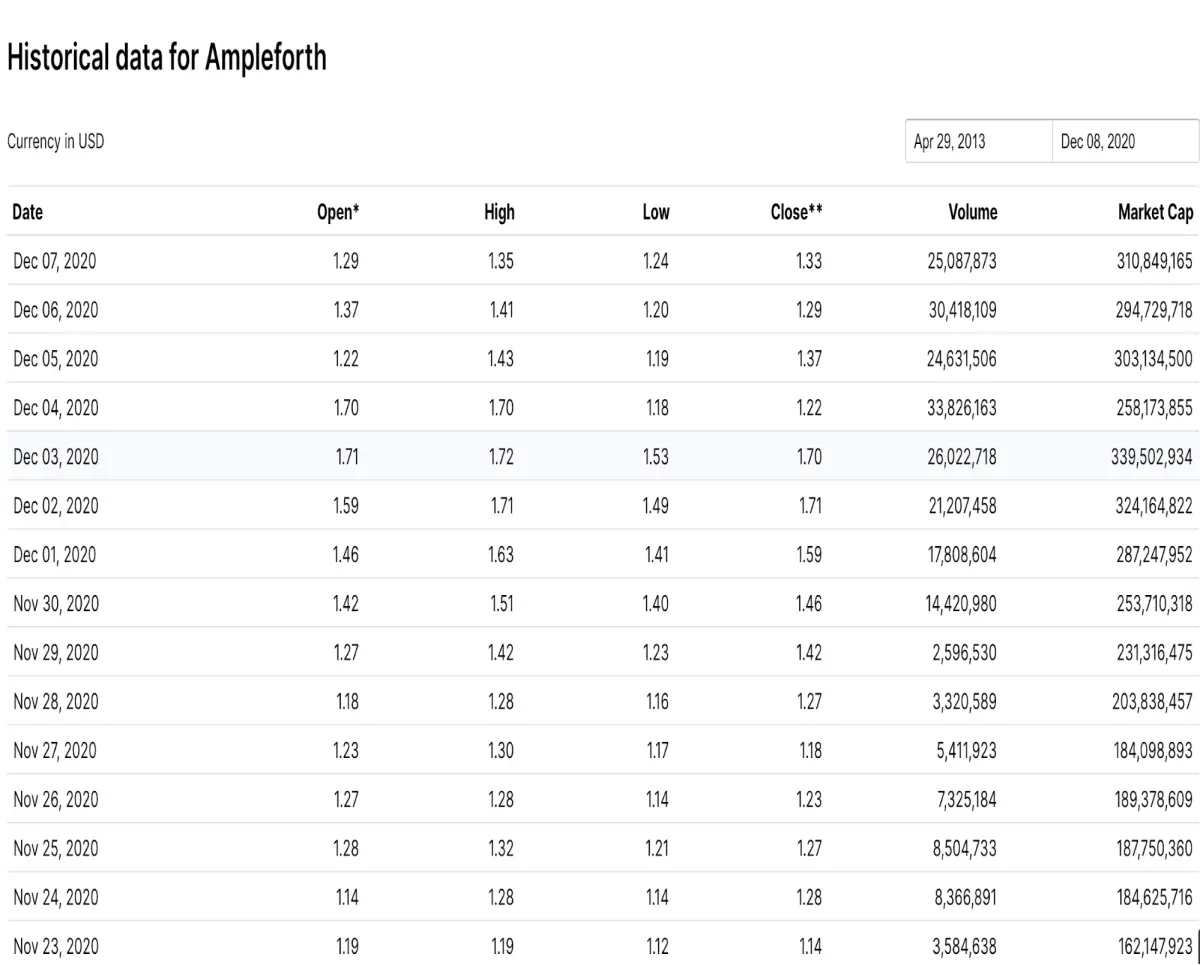Set start date field Apr 29, 2013
This screenshot has width=1200, height=965.
coord(979,142)
